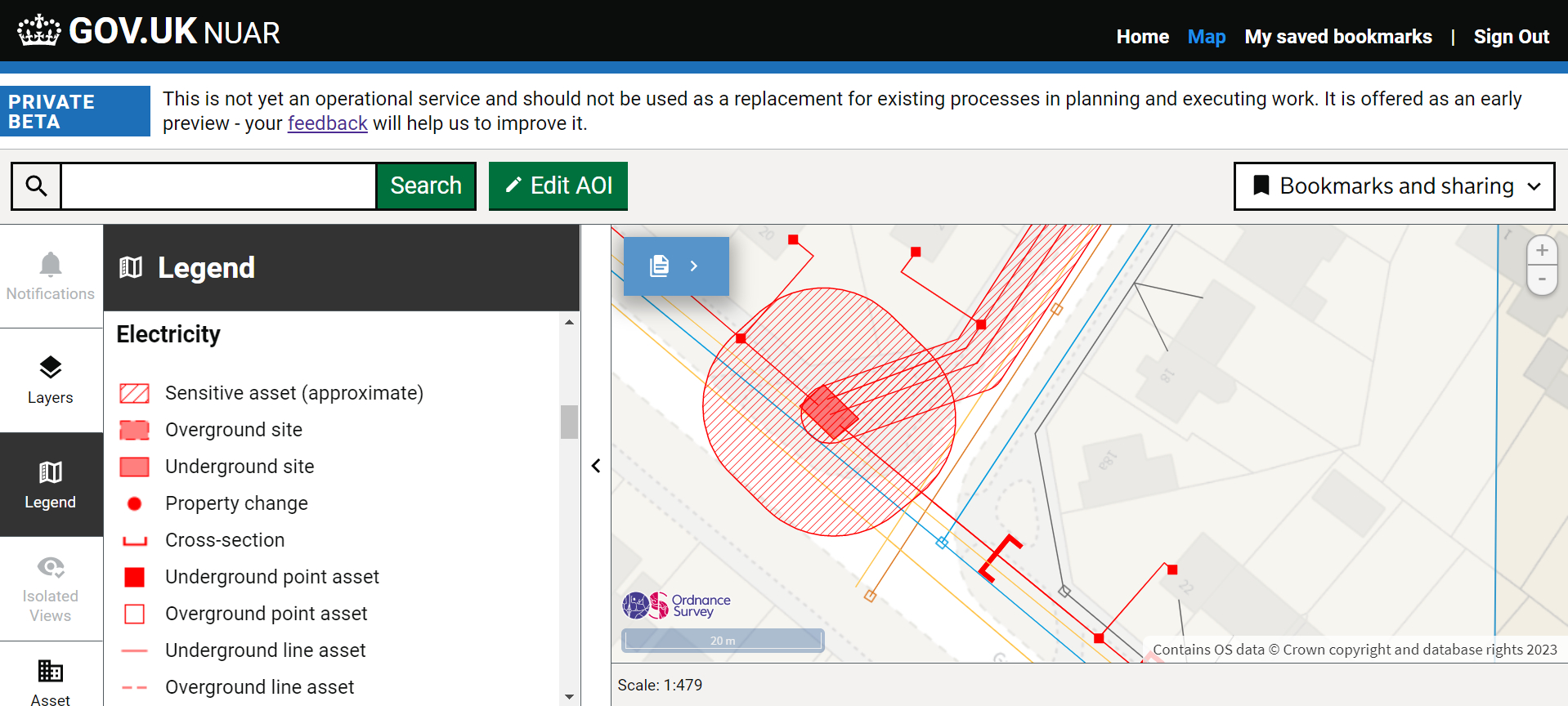Expand the document panel on map

pyautogui.click(x=676, y=266)
